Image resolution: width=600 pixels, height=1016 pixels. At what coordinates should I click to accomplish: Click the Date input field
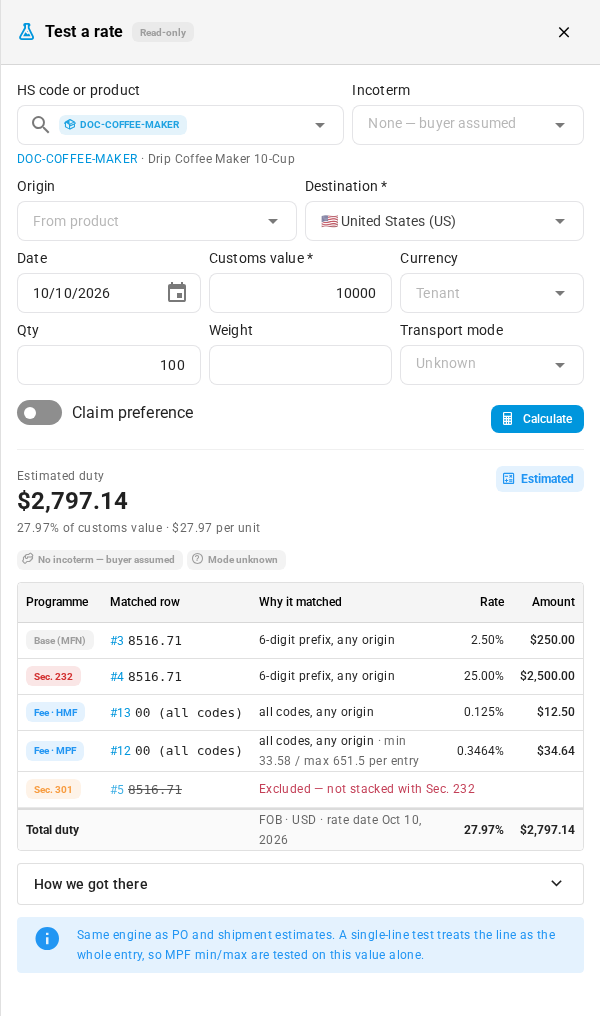tap(109, 293)
